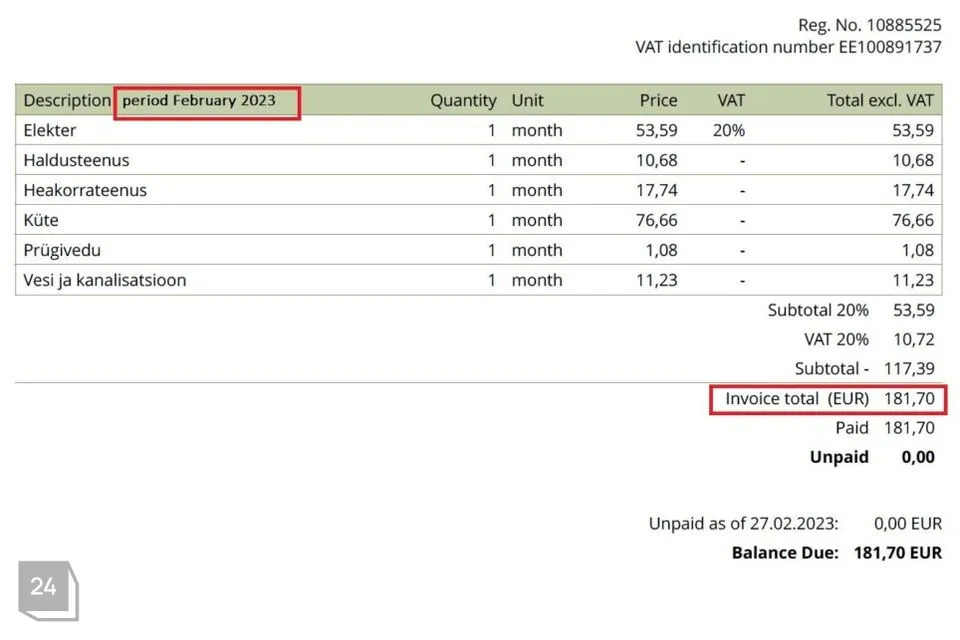Click the 20% VAT value for Elekter

click(730, 130)
